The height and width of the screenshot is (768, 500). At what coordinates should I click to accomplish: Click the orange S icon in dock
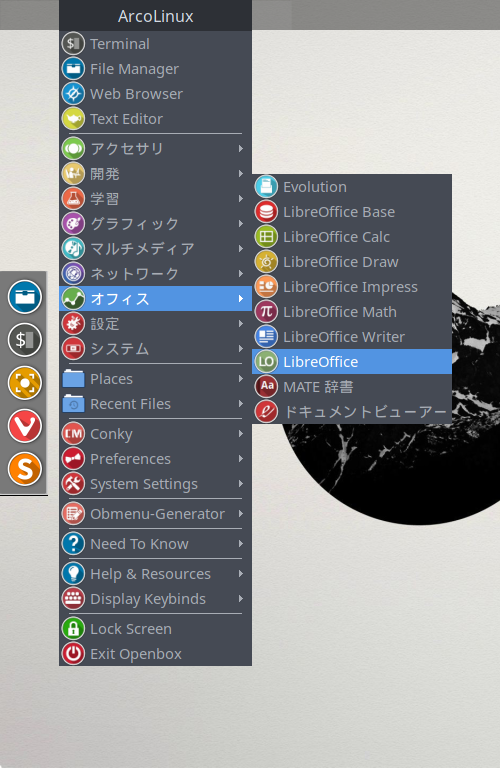pyautogui.click(x=24, y=469)
